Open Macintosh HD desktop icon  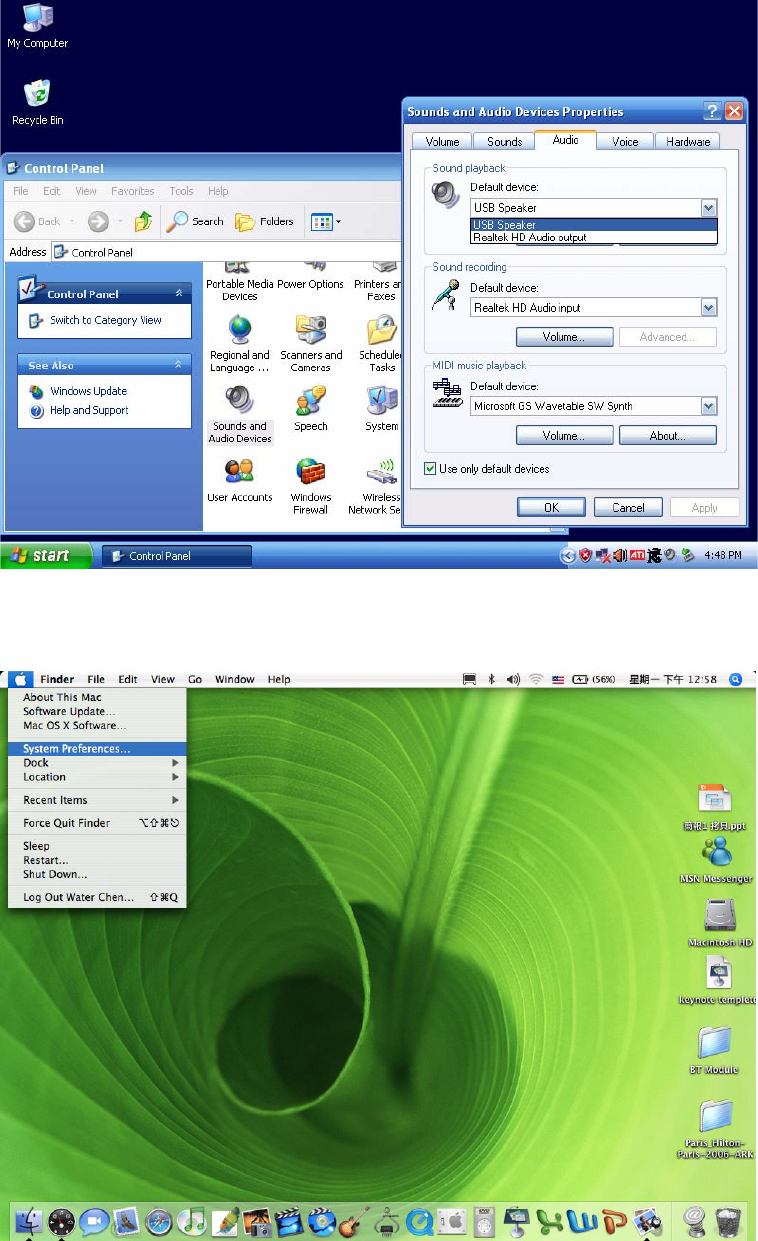pyautogui.click(x=720, y=924)
